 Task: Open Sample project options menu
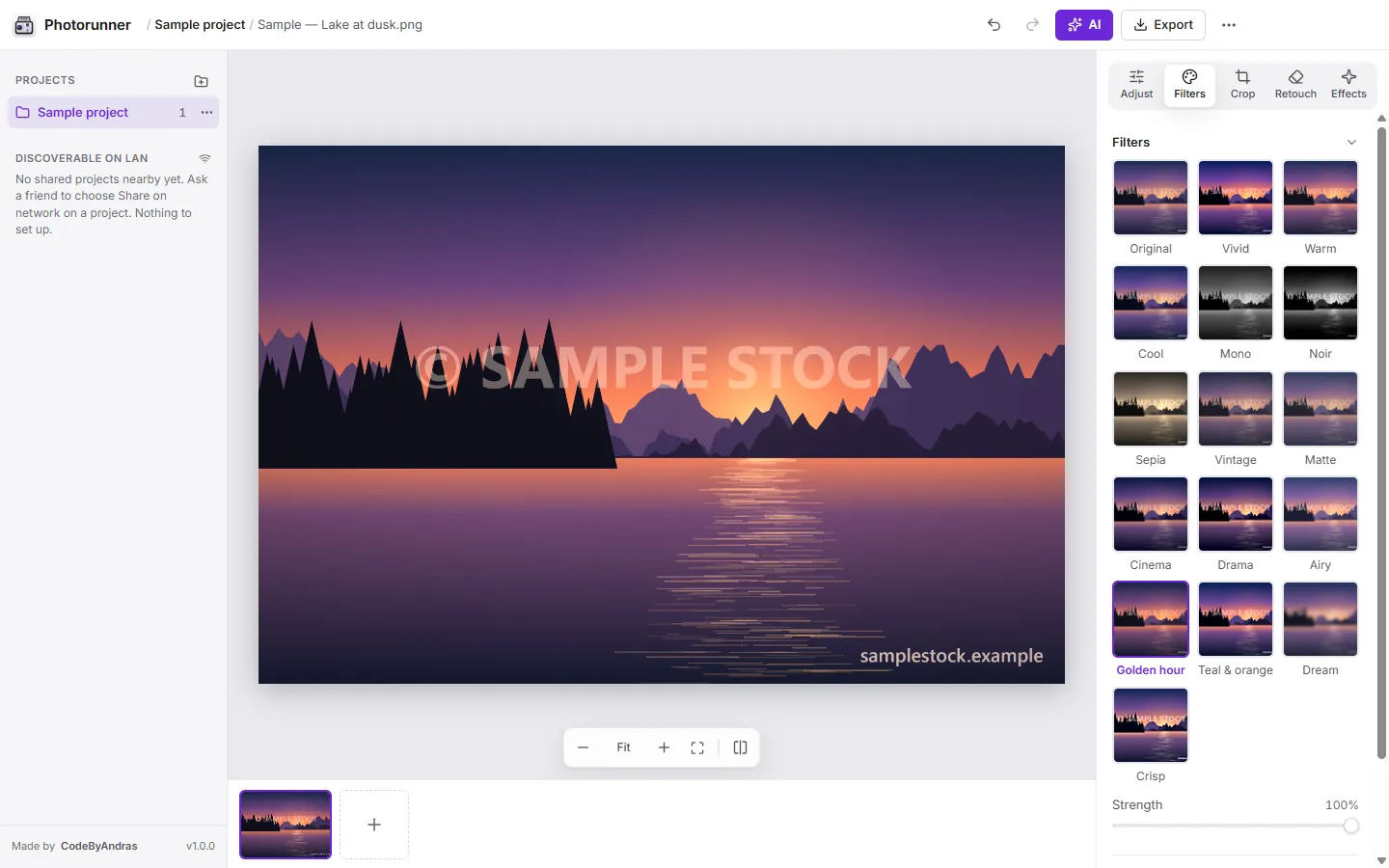tap(206, 113)
